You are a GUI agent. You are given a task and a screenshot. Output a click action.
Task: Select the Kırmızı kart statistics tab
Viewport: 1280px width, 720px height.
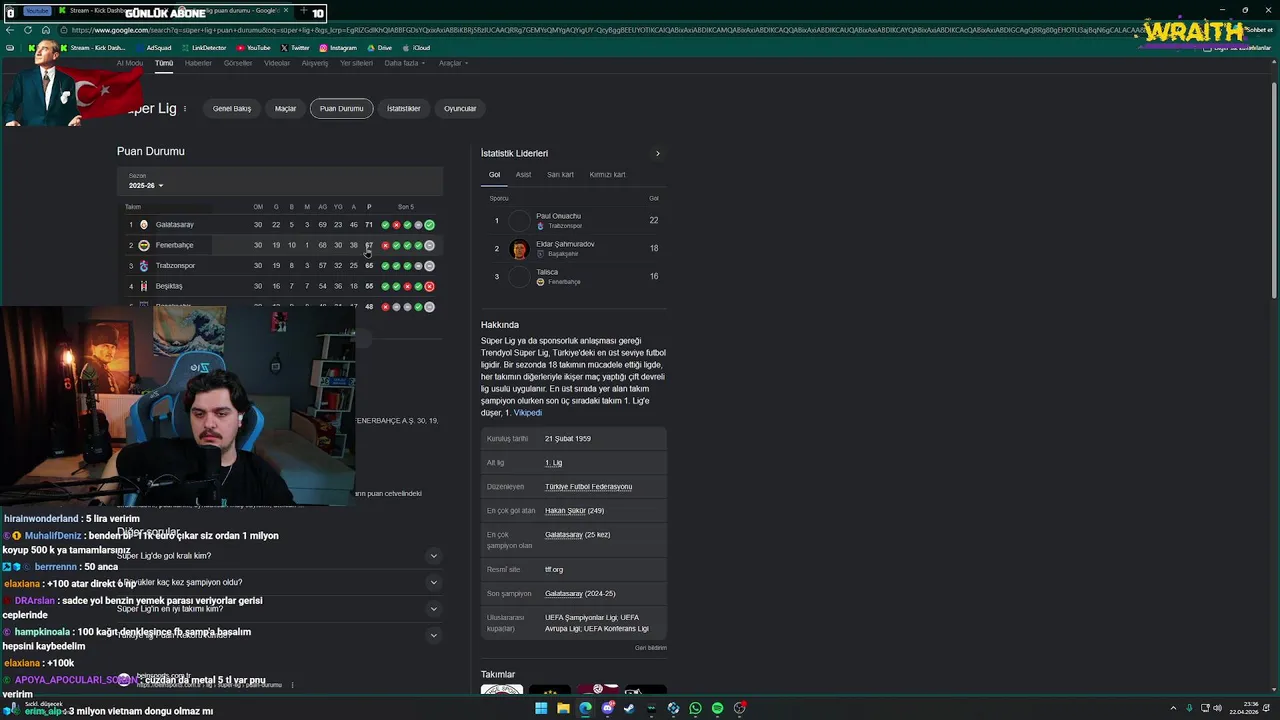(x=608, y=175)
